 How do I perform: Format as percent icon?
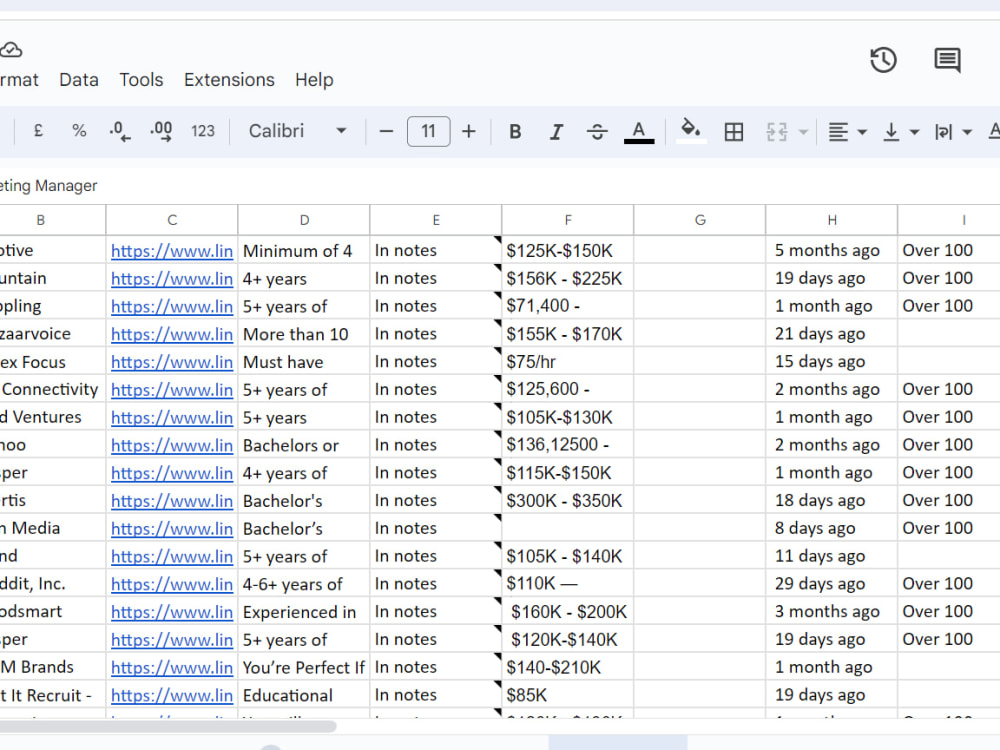point(79,131)
